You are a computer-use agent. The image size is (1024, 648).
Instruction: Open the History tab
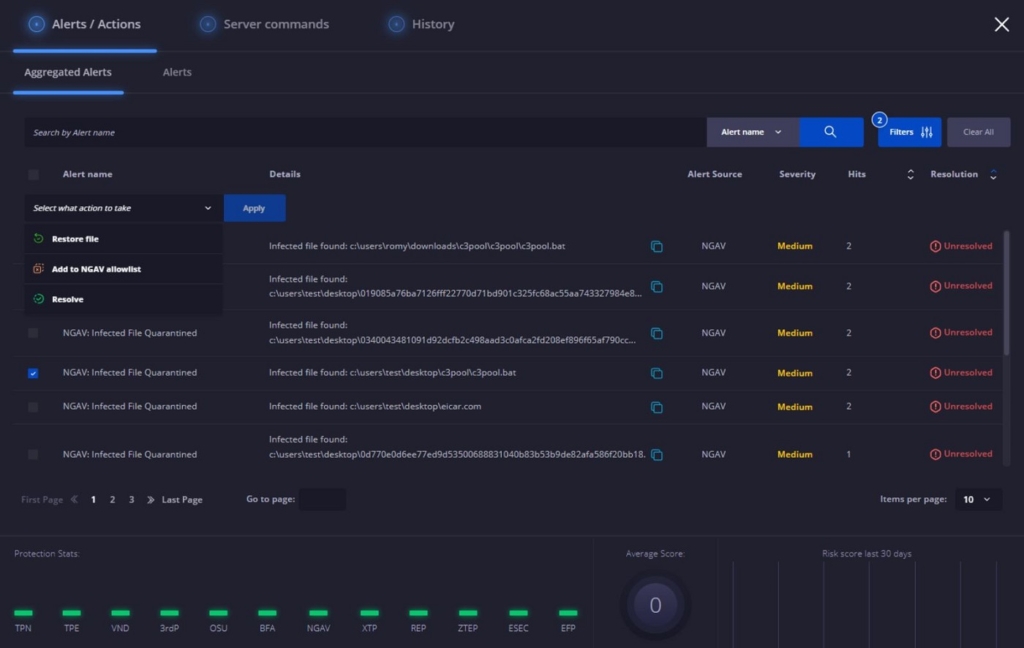click(x=421, y=24)
